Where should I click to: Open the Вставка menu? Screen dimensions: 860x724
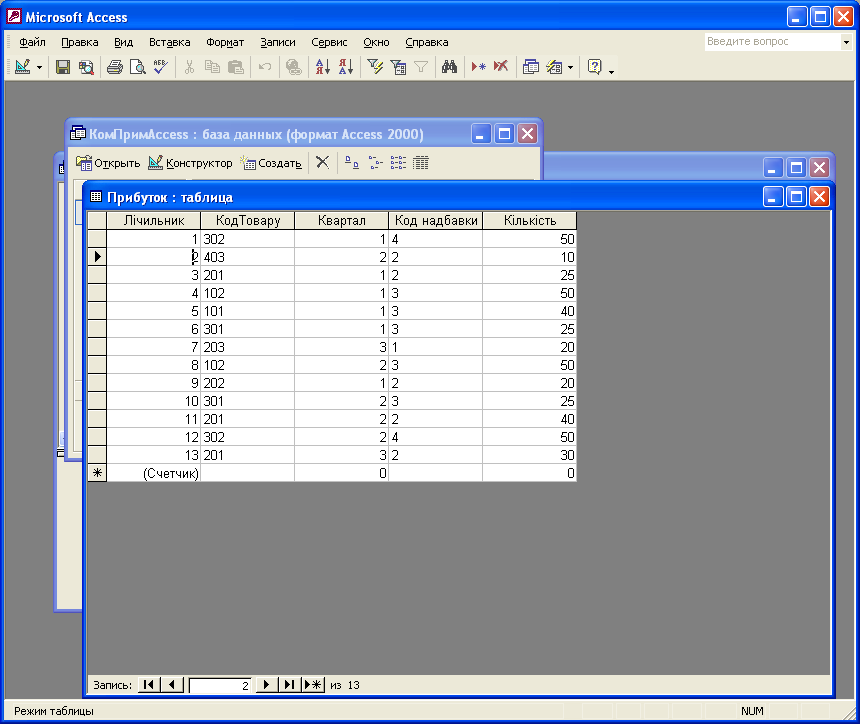(x=170, y=42)
